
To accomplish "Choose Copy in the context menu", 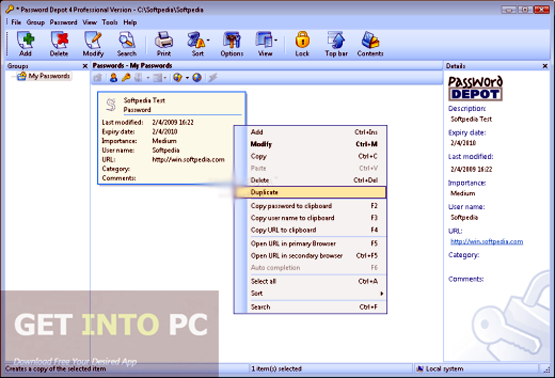I will coord(310,156).
